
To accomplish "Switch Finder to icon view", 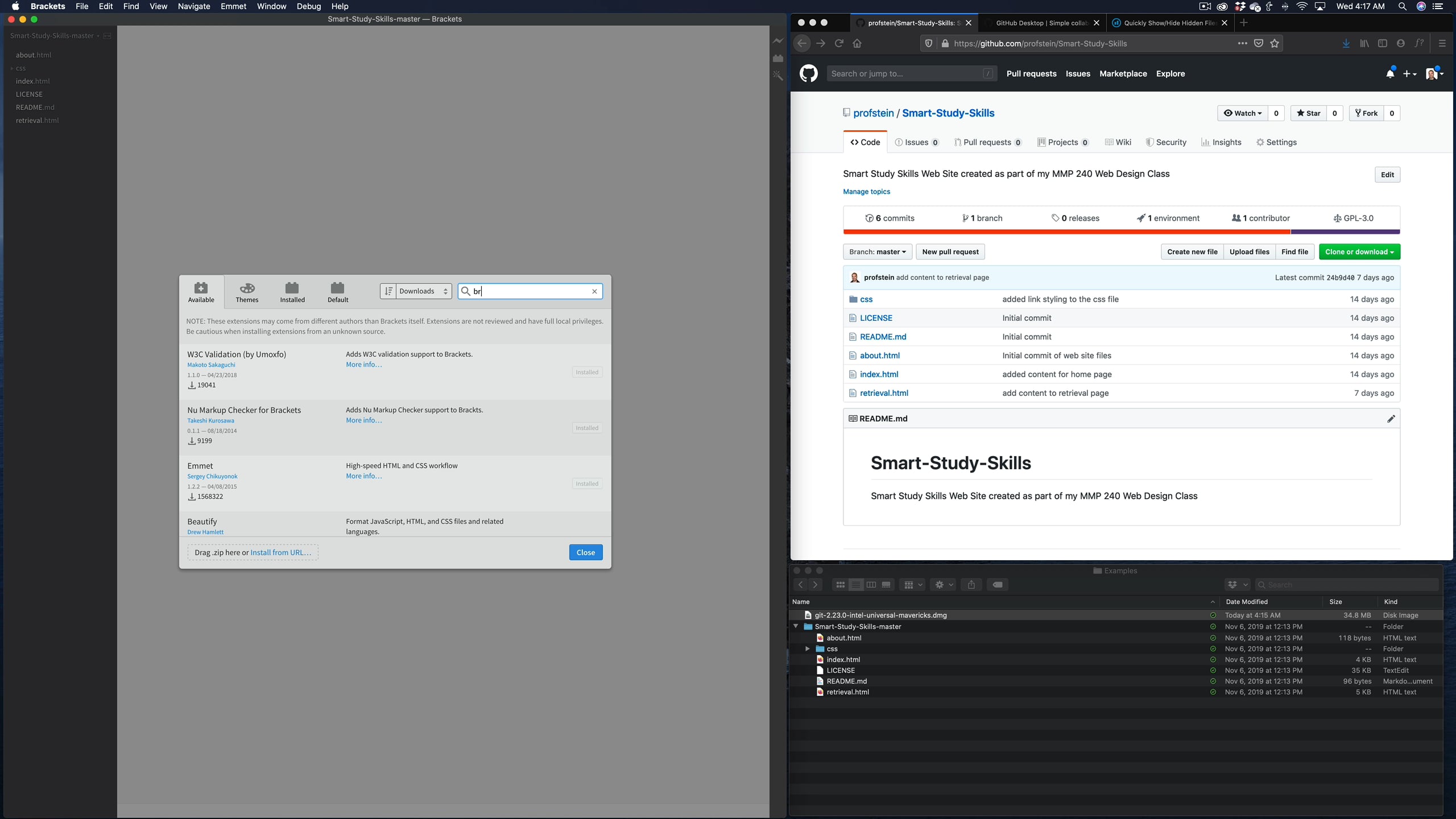I will [x=839, y=585].
